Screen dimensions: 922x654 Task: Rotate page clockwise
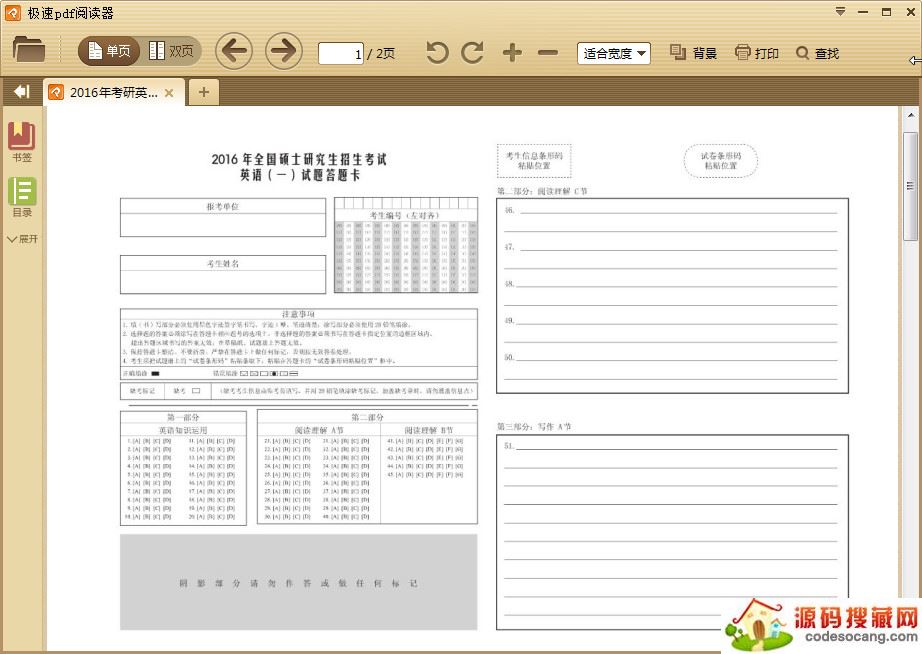[472, 53]
